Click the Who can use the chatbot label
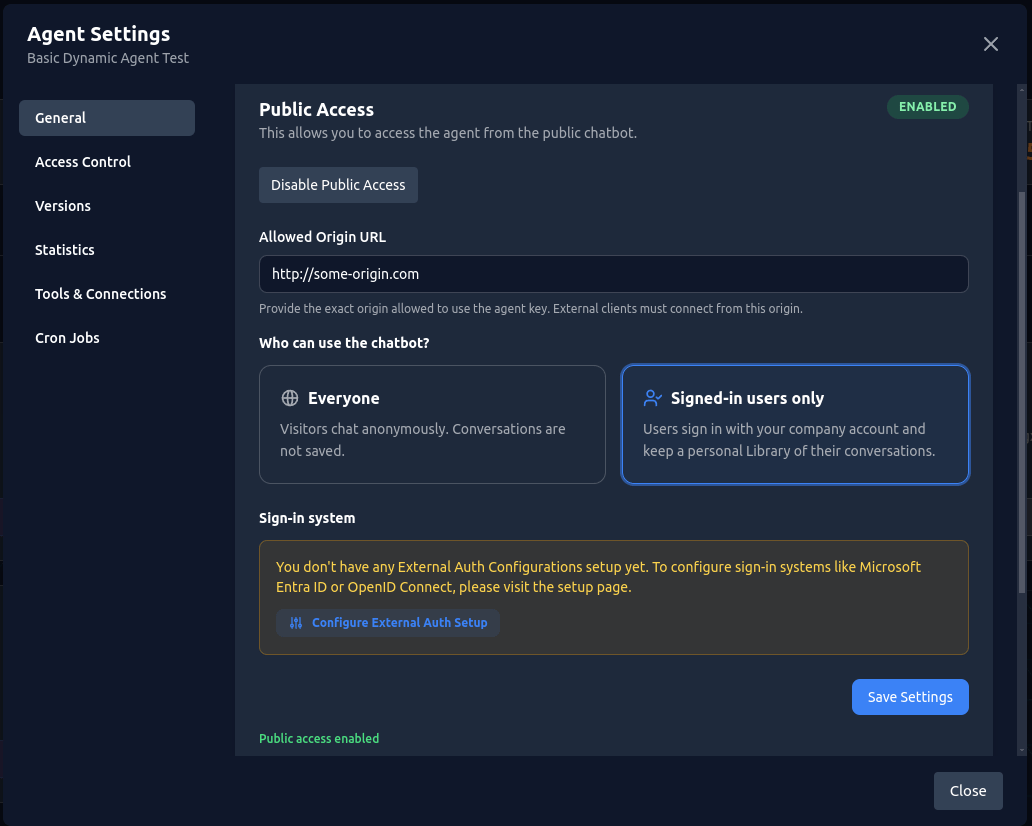The image size is (1032, 826). (344, 343)
